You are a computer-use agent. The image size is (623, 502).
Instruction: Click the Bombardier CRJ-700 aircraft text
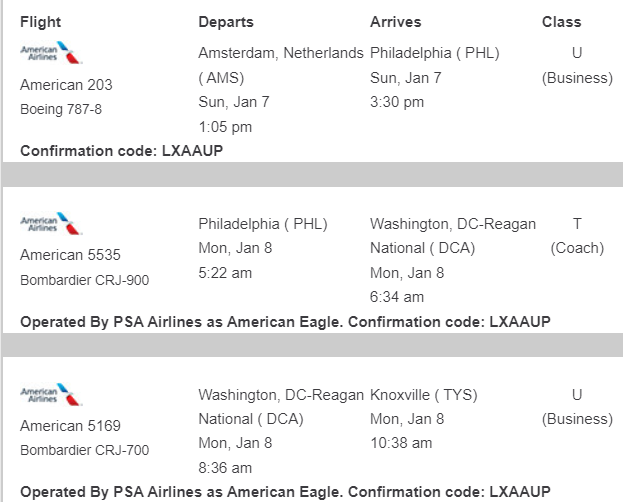[84, 450]
